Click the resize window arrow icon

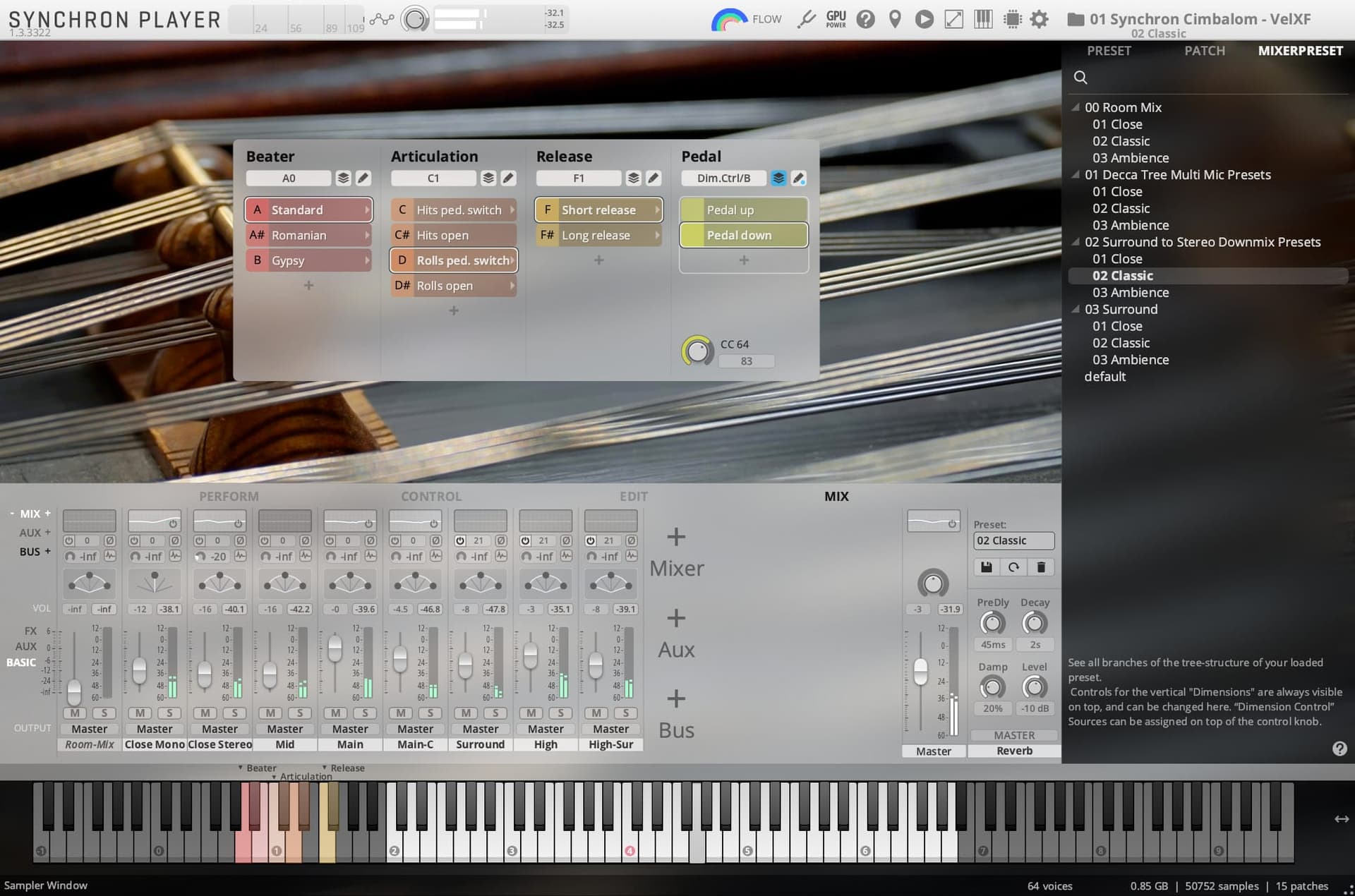point(953,19)
